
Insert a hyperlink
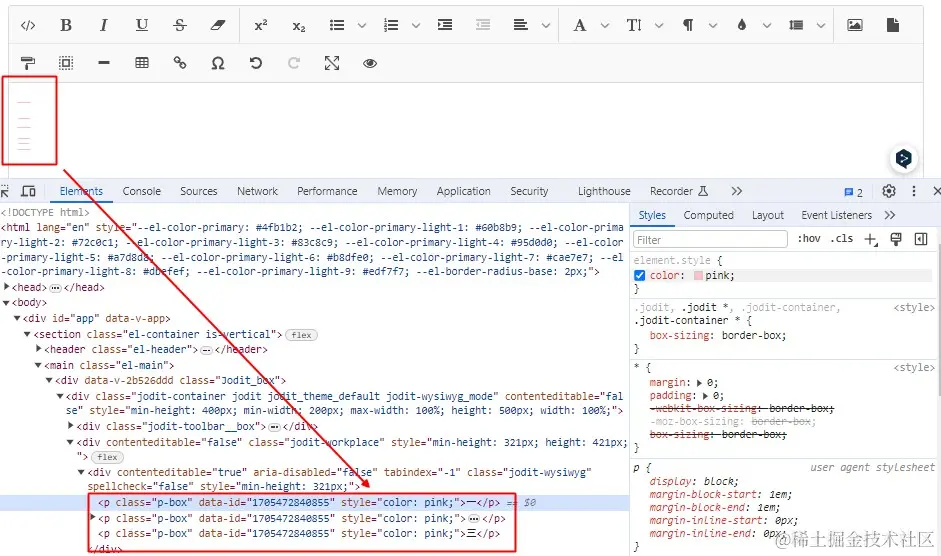[179, 63]
